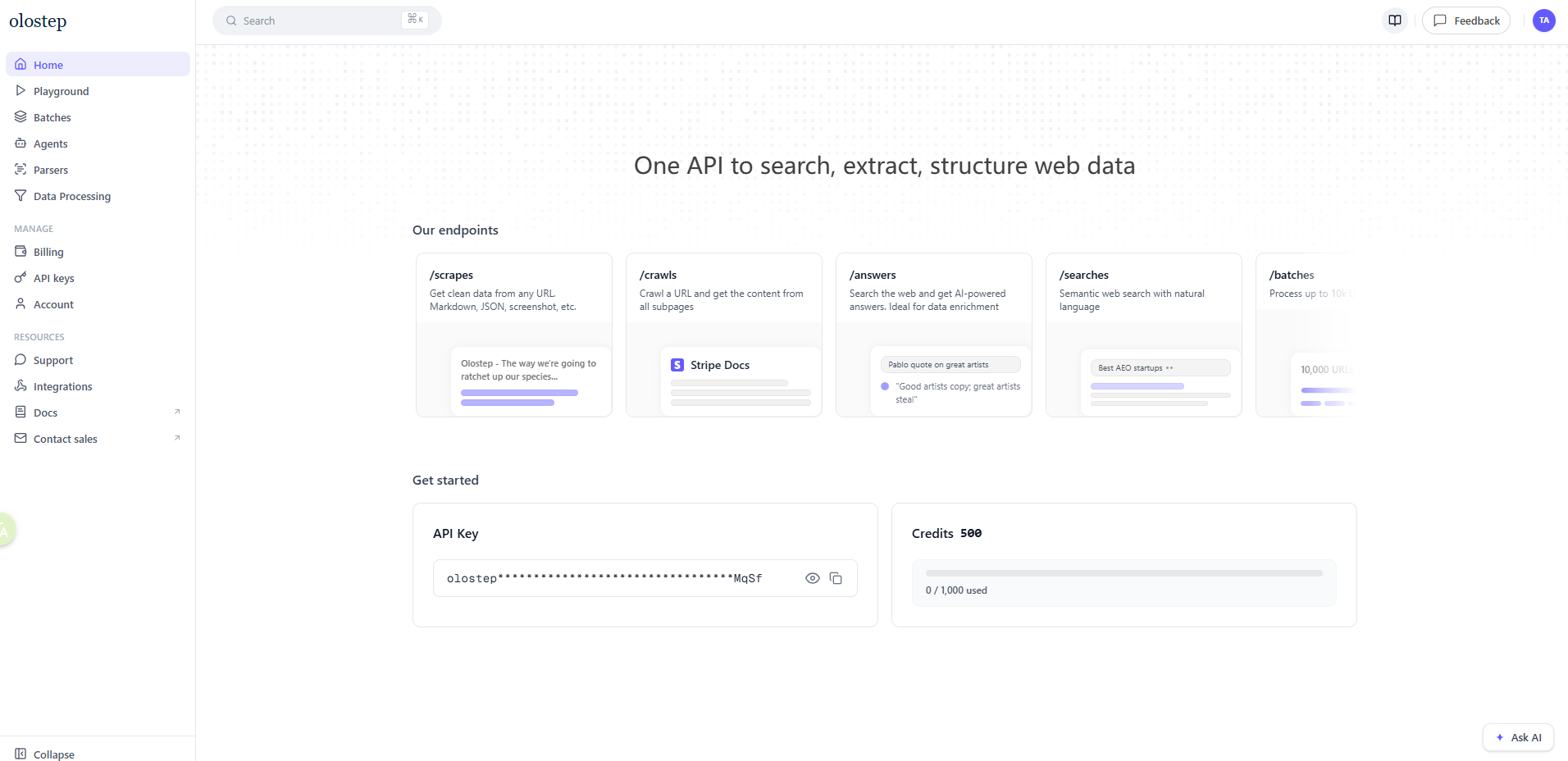The height and width of the screenshot is (761, 1568).
Task: Open Docs via its external link arrow
Action: coord(177,411)
